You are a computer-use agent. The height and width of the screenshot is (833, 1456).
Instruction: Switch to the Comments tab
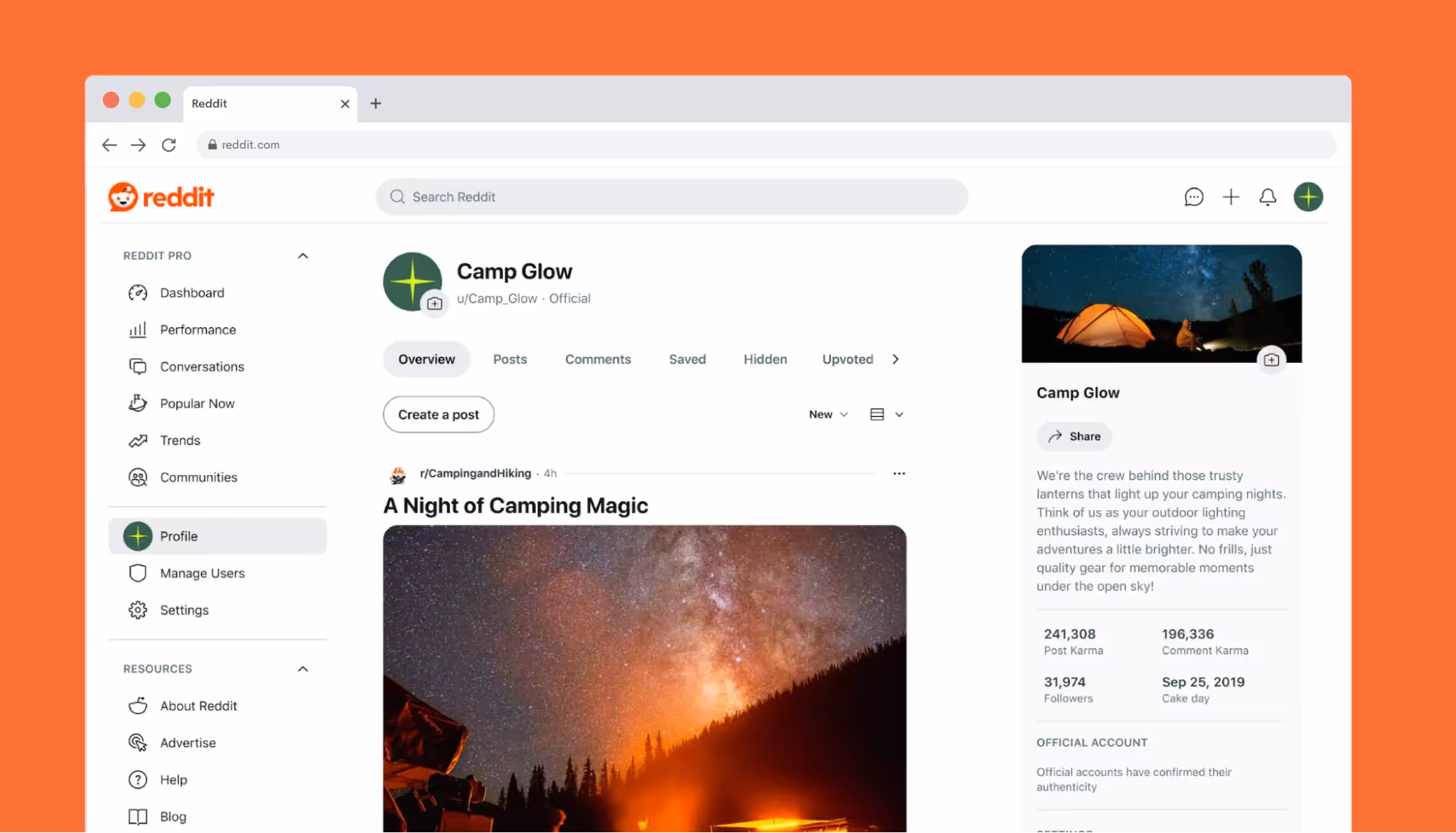pyautogui.click(x=597, y=359)
